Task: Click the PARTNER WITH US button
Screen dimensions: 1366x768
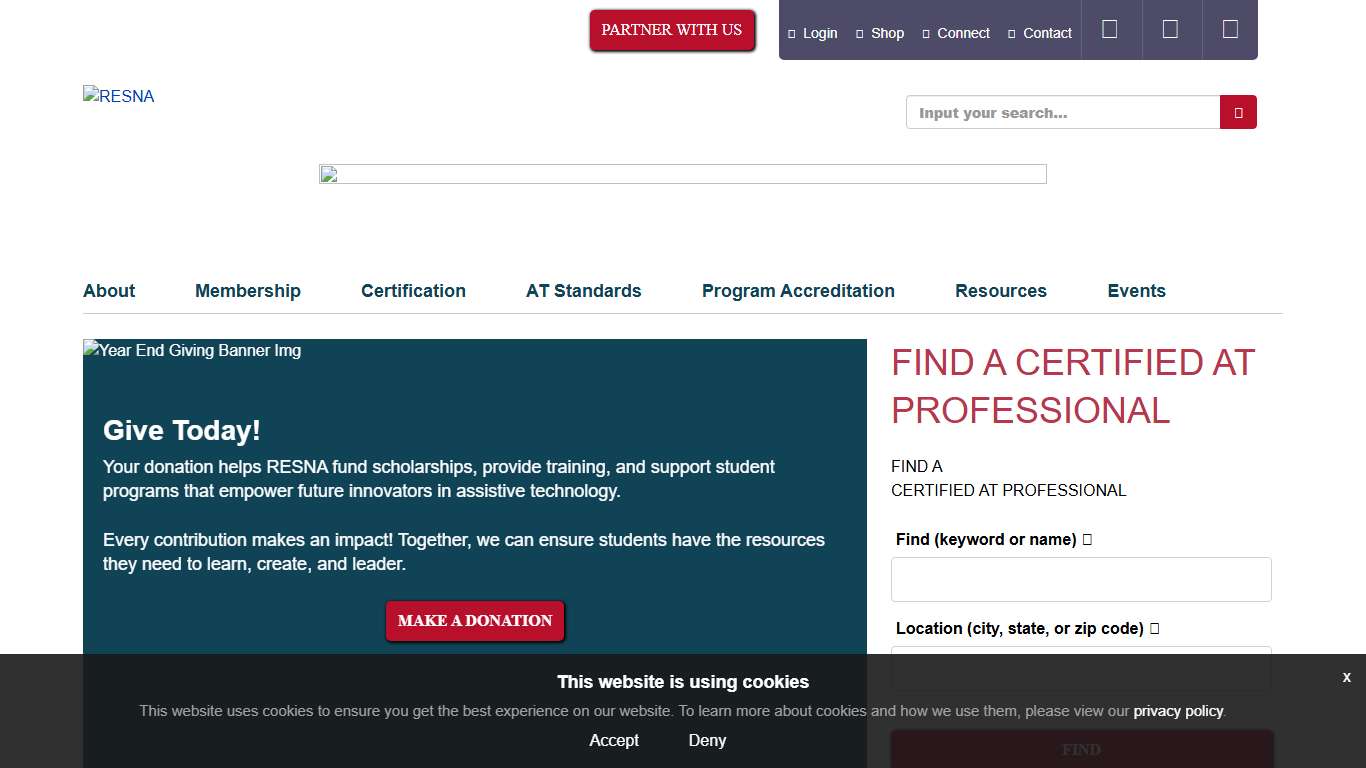Action: point(672,30)
